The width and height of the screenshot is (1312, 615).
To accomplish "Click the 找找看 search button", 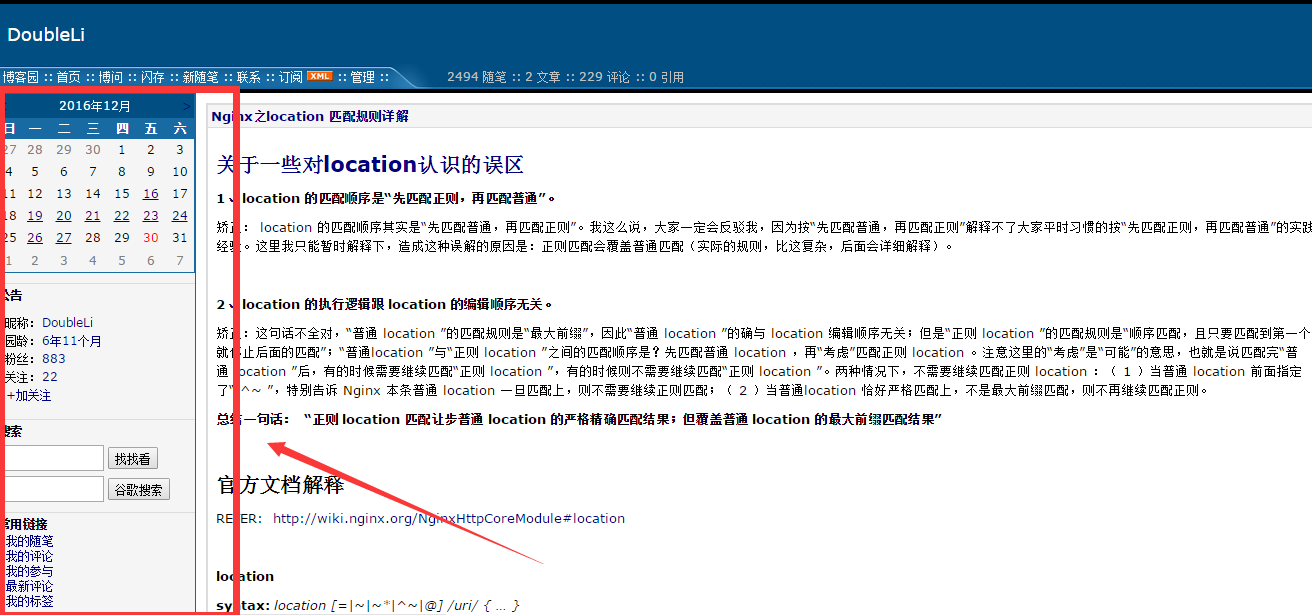I will (133, 459).
